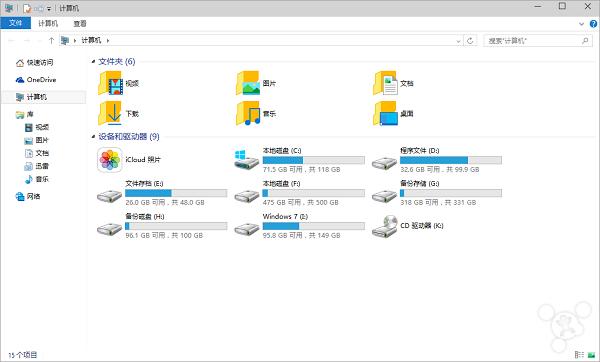The height and width of the screenshot is (362, 600).
Task: Select the 本地磁盘 (C:) drive icon
Action: click(x=246, y=160)
